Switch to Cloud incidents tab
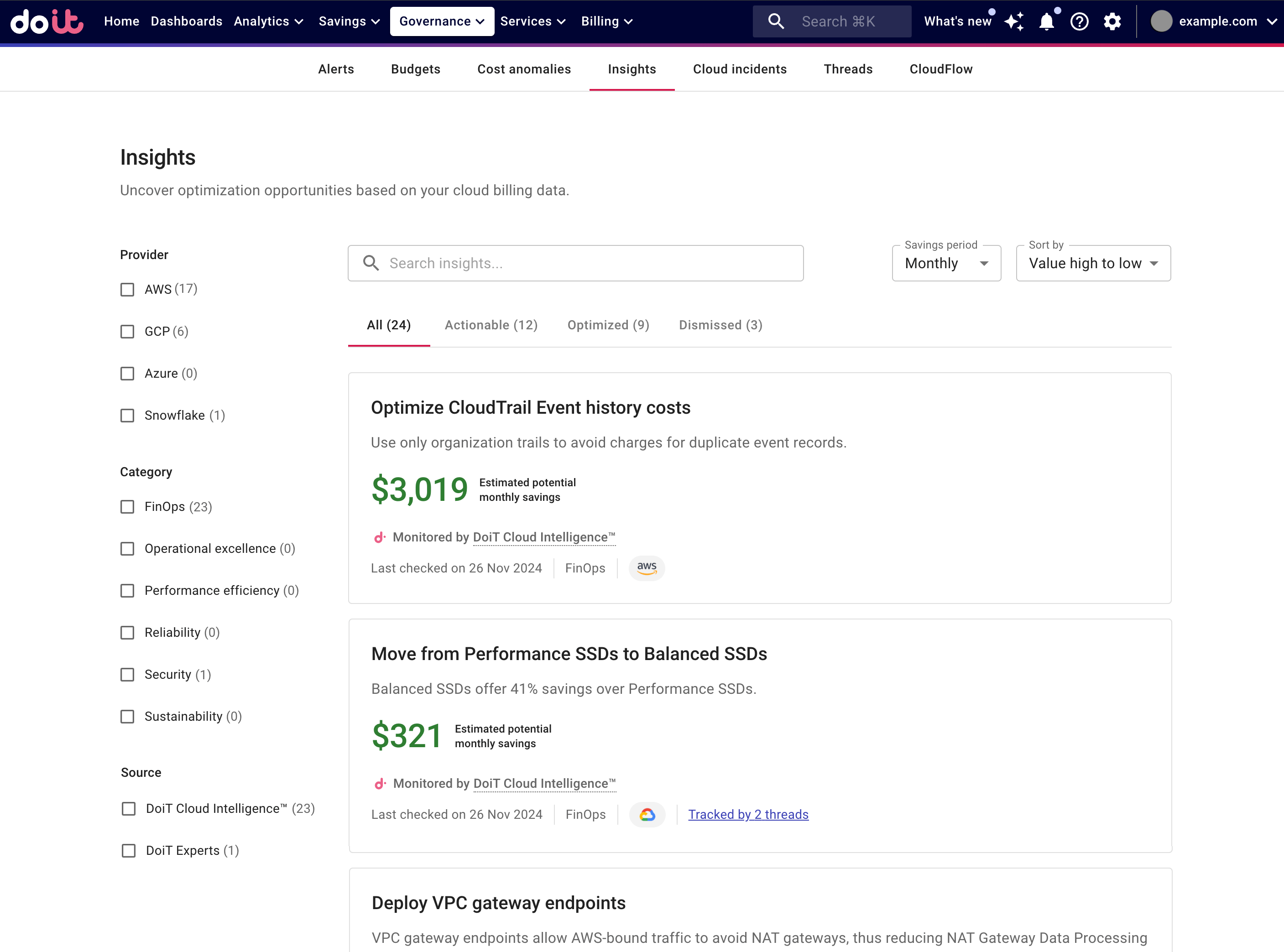The height and width of the screenshot is (952, 1284). coord(739,69)
